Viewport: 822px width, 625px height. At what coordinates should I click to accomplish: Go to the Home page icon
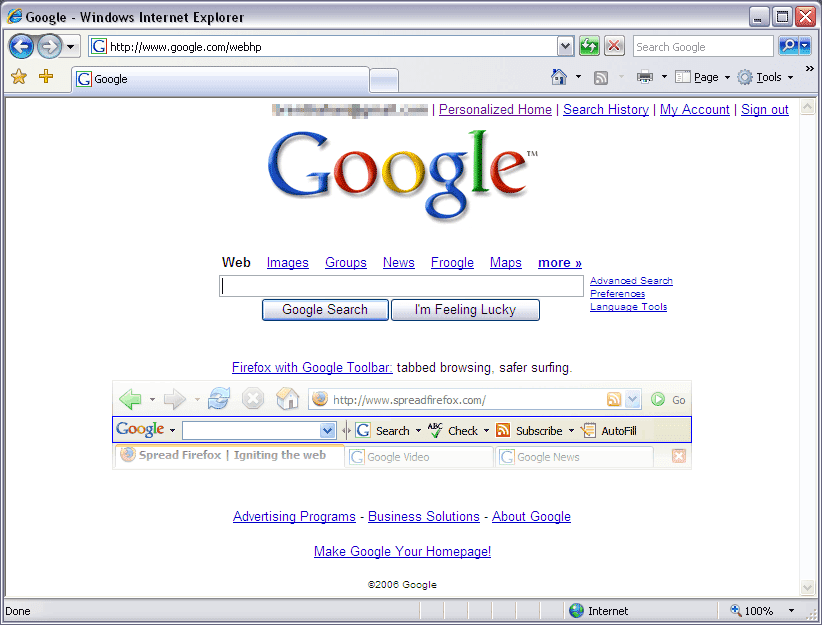[559, 77]
